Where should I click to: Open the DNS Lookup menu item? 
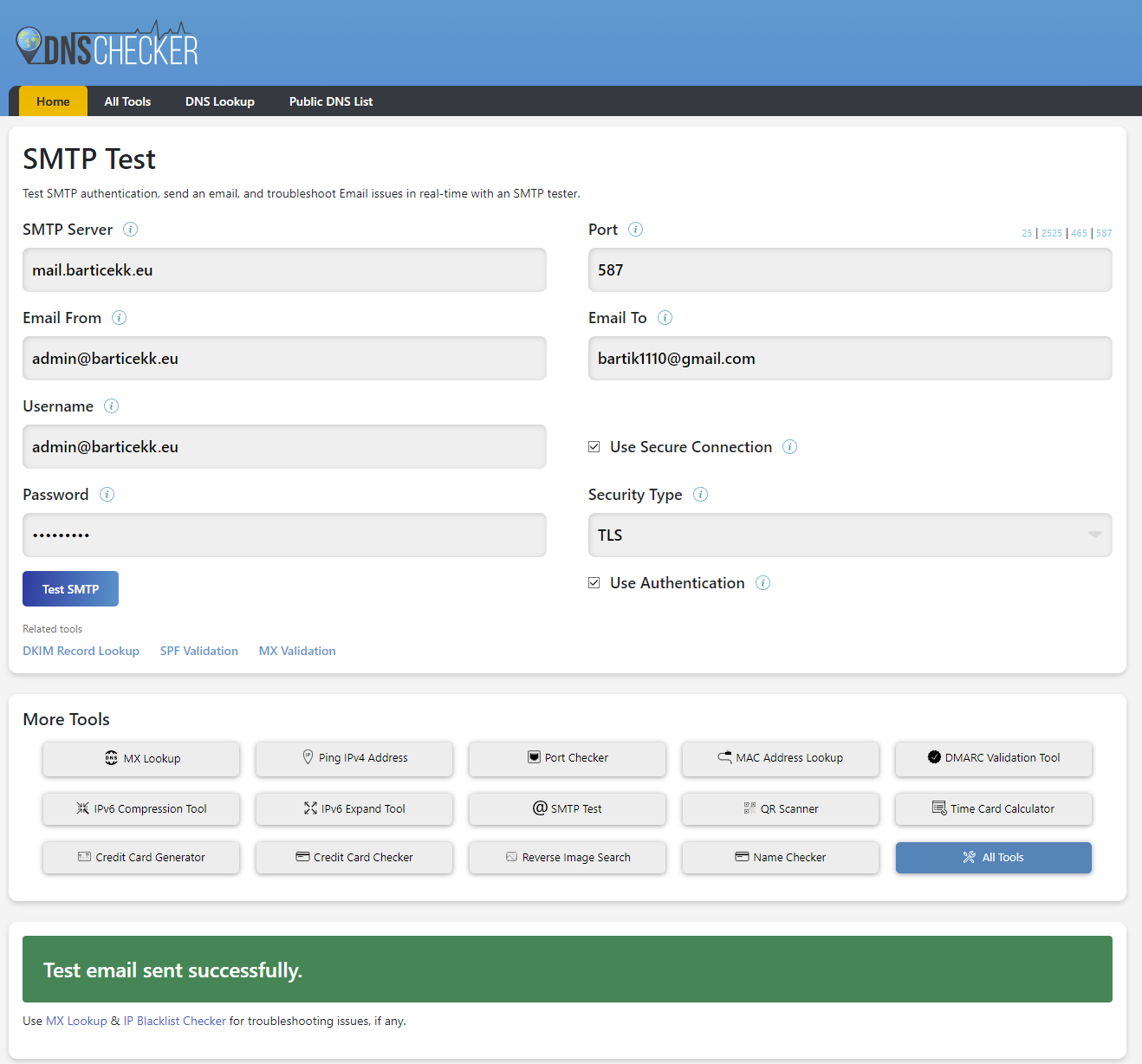click(x=220, y=101)
